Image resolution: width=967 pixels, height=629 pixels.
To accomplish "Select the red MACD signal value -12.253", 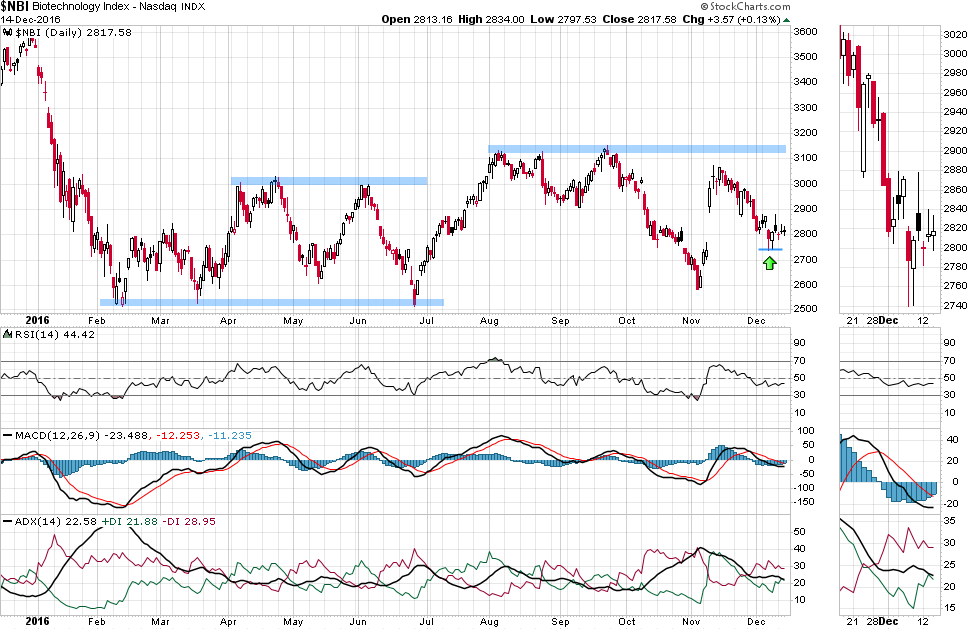I will 178,435.
